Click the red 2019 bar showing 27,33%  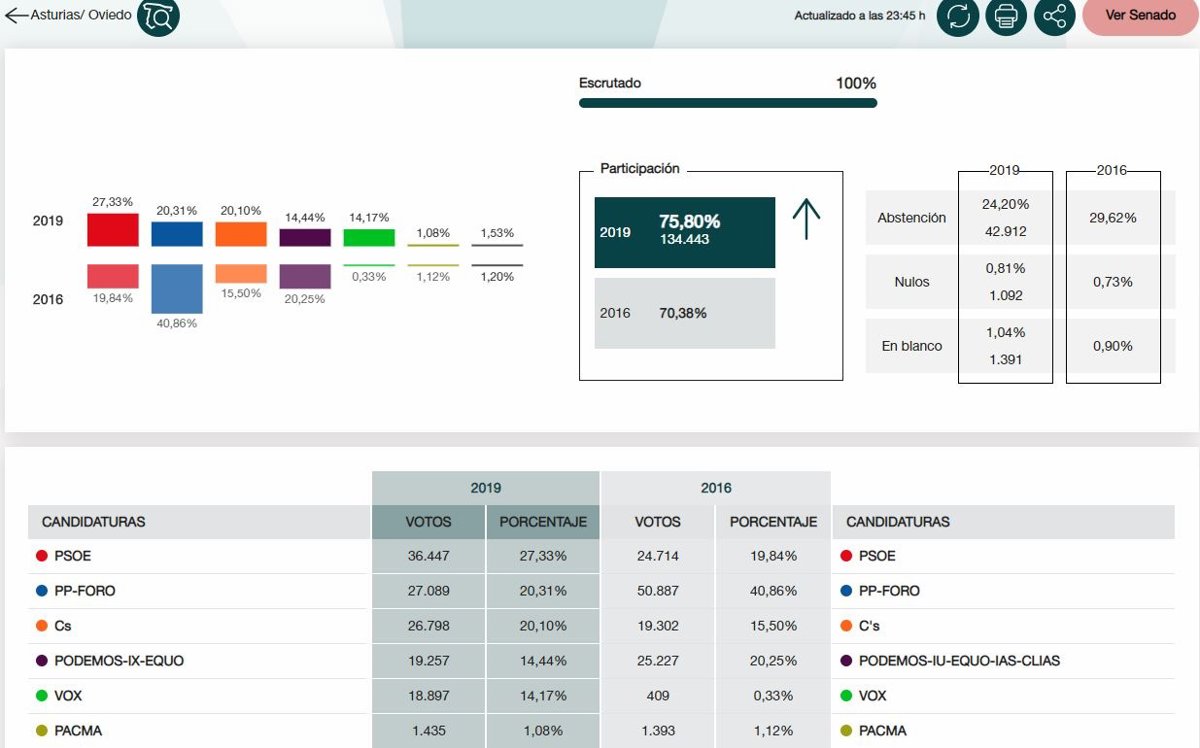coord(112,229)
